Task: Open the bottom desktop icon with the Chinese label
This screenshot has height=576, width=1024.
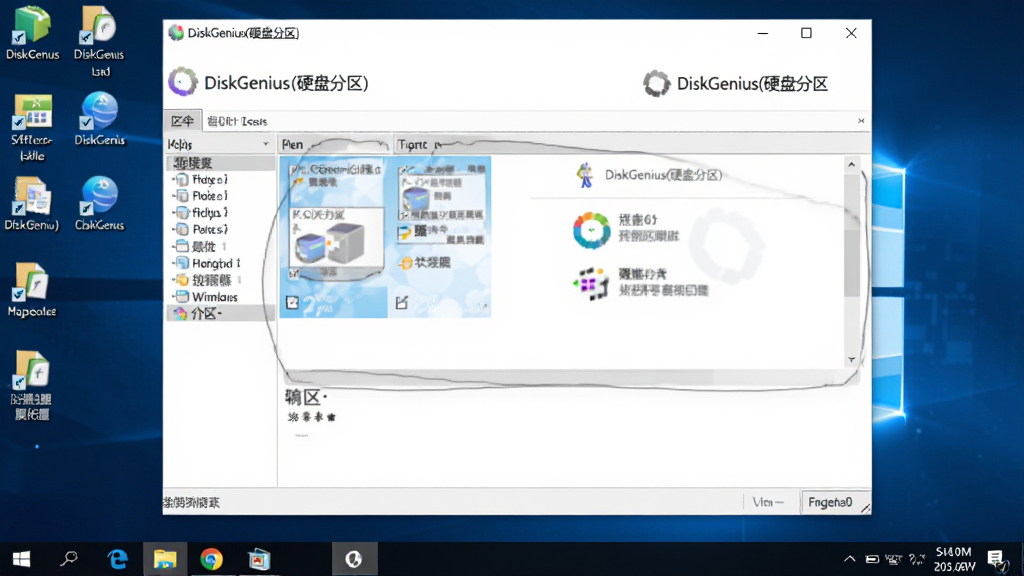Action: [31, 385]
